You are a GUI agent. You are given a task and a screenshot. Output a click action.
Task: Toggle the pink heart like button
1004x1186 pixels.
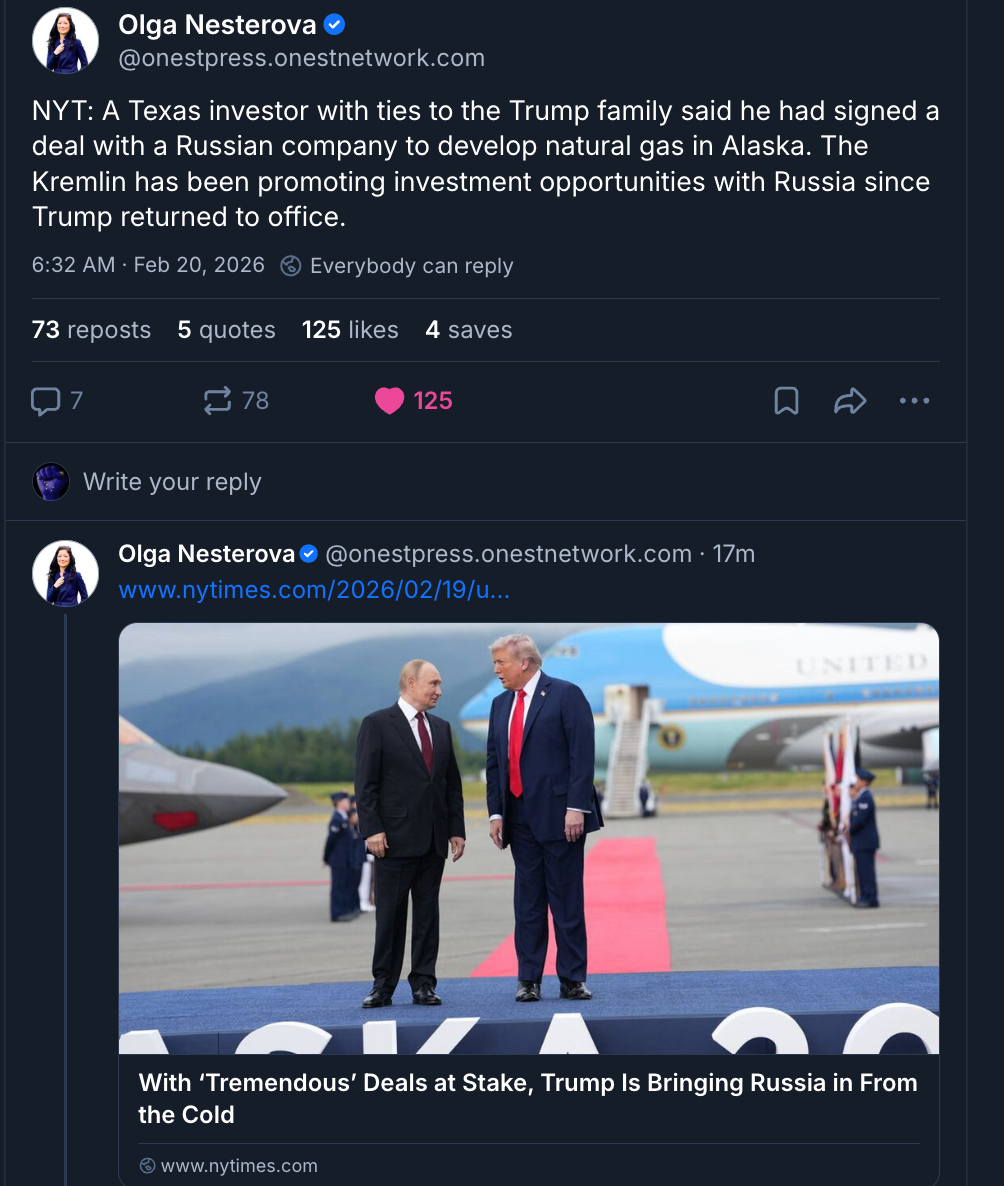390,401
